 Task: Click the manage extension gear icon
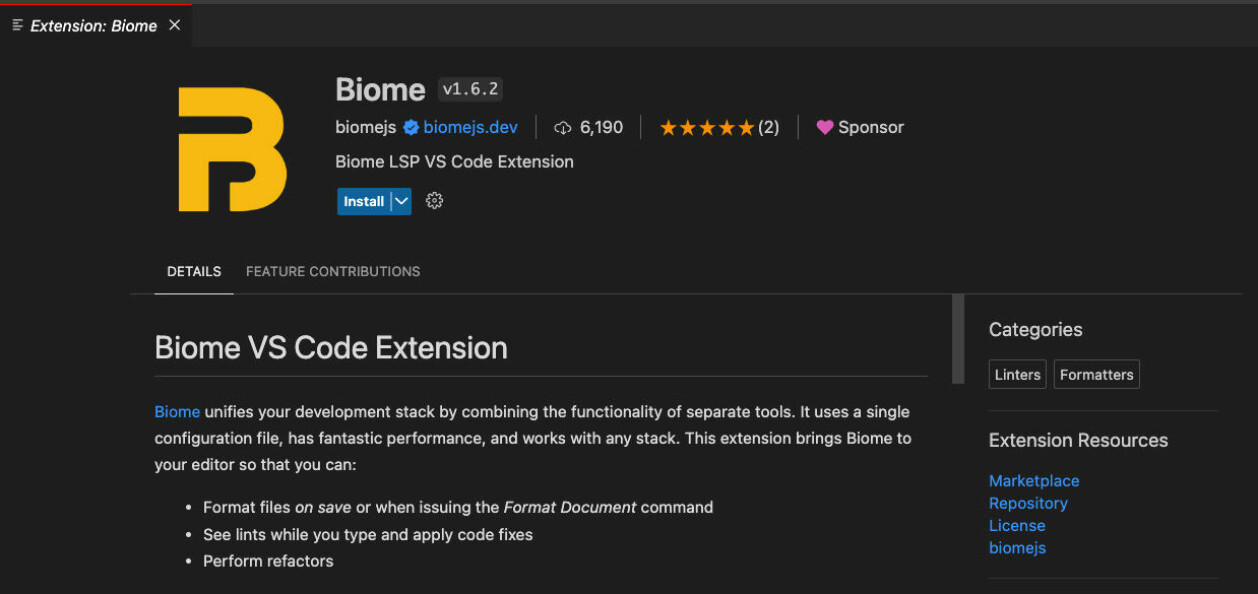[434, 201]
